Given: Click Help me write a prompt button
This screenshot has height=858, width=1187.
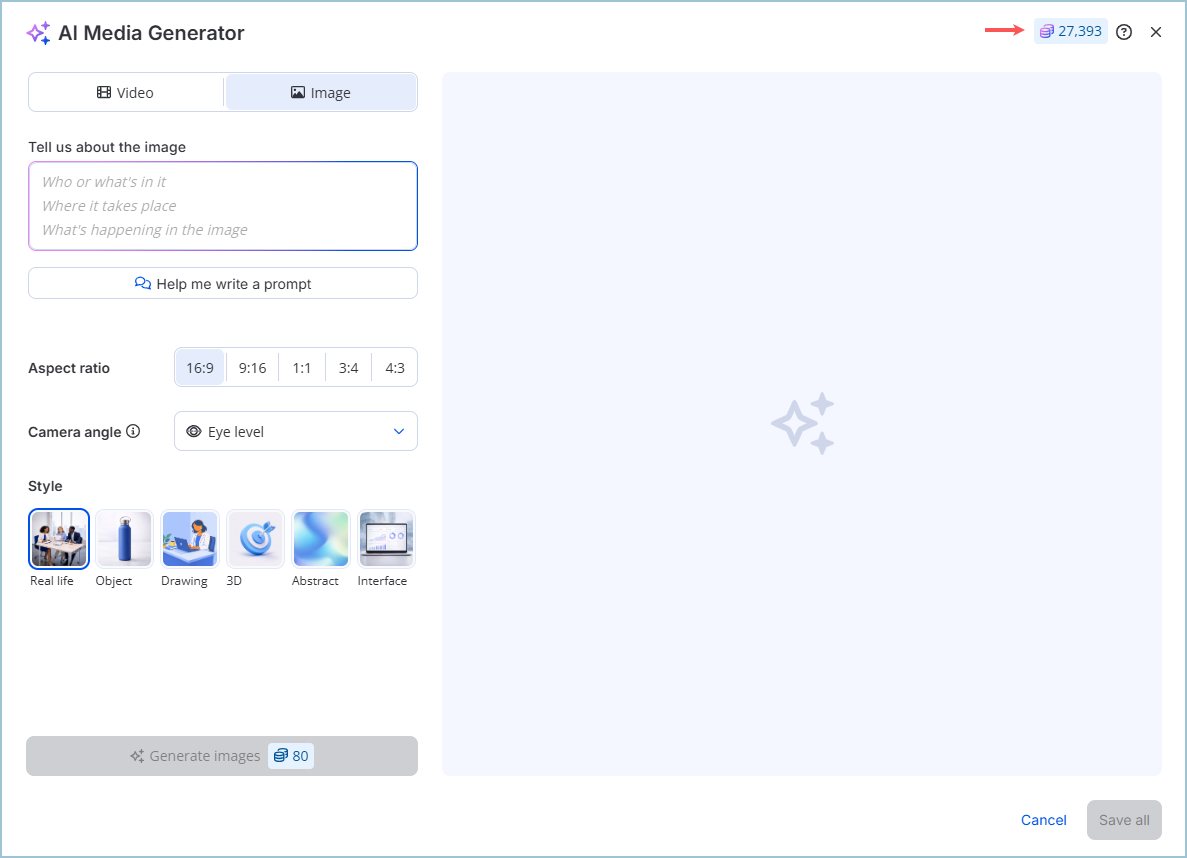Looking at the screenshot, I should (x=223, y=284).
